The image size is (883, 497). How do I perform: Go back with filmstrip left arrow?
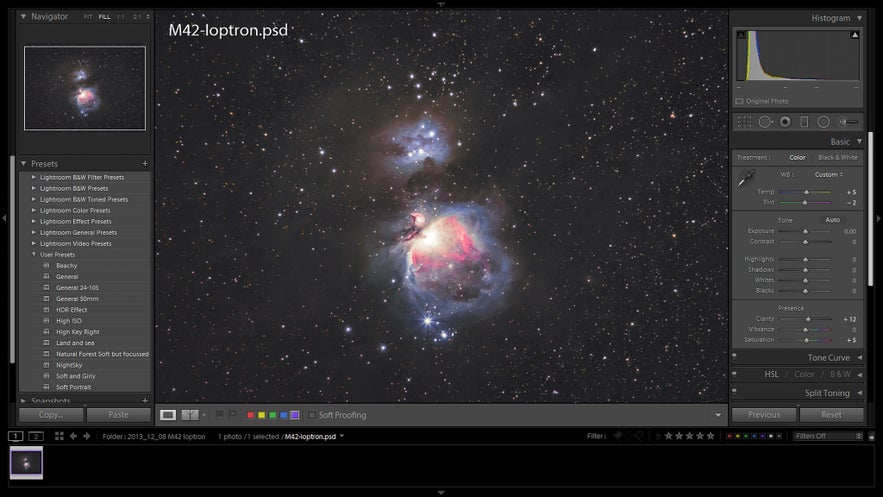[x=73, y=436]
